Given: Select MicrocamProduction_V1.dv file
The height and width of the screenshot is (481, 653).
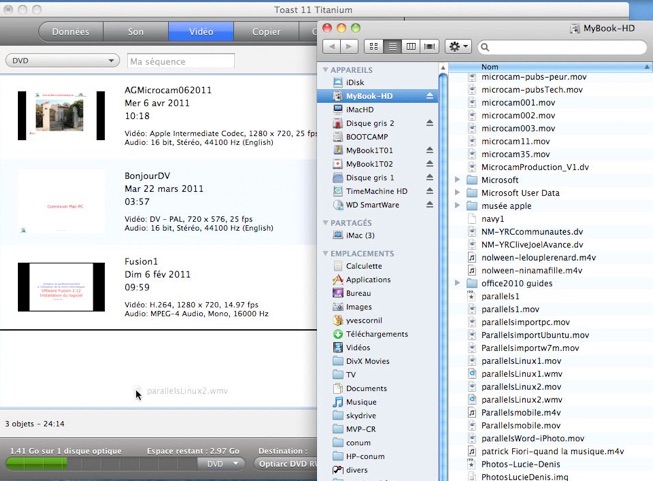Looking at the screenshot, I should click(x=535, y=167).
